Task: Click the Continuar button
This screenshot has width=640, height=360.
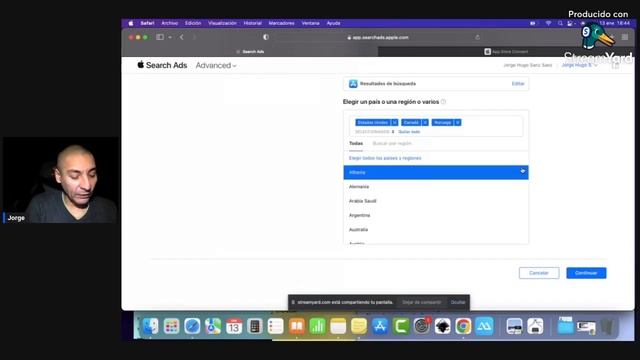Action: click(x=586, y=273)
